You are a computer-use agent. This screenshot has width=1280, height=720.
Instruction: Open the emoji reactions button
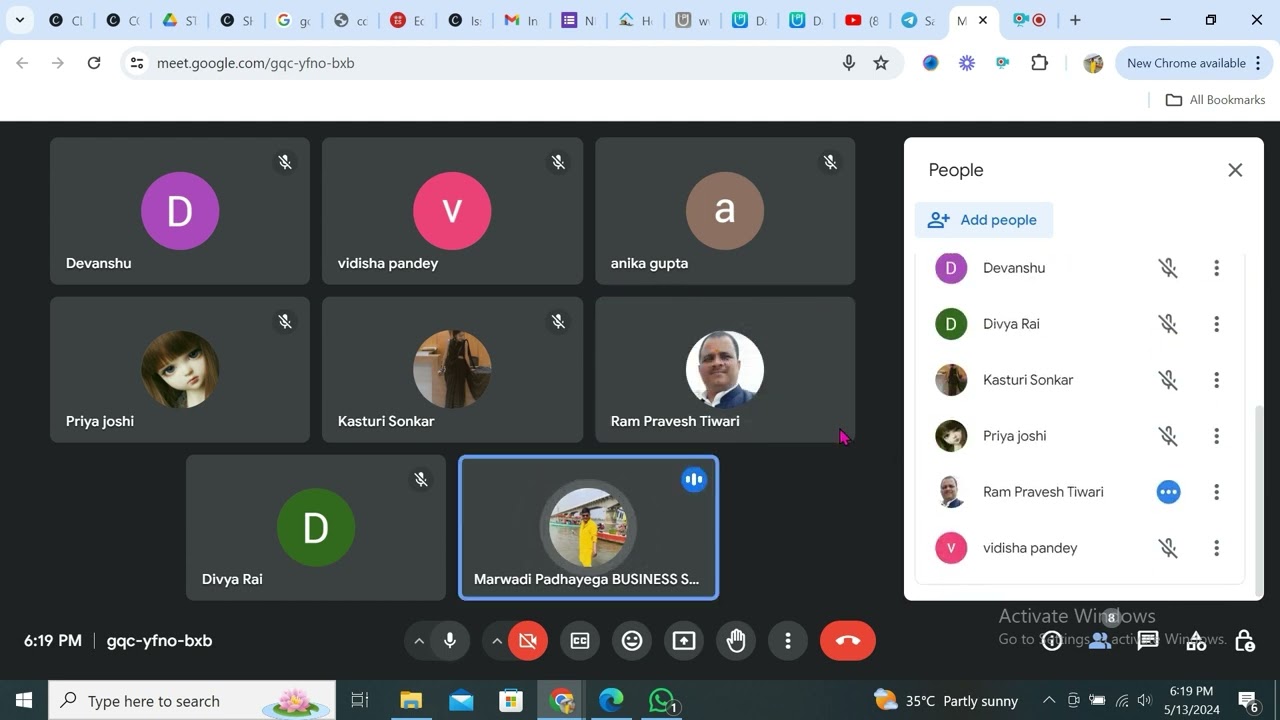click(x=632, y=641)
